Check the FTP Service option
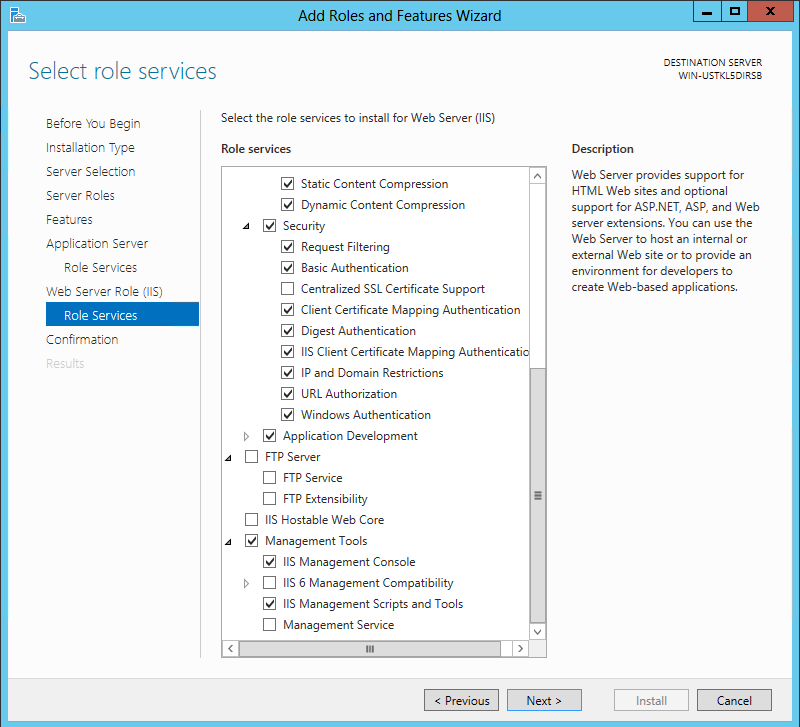 (x=269, y=478)
